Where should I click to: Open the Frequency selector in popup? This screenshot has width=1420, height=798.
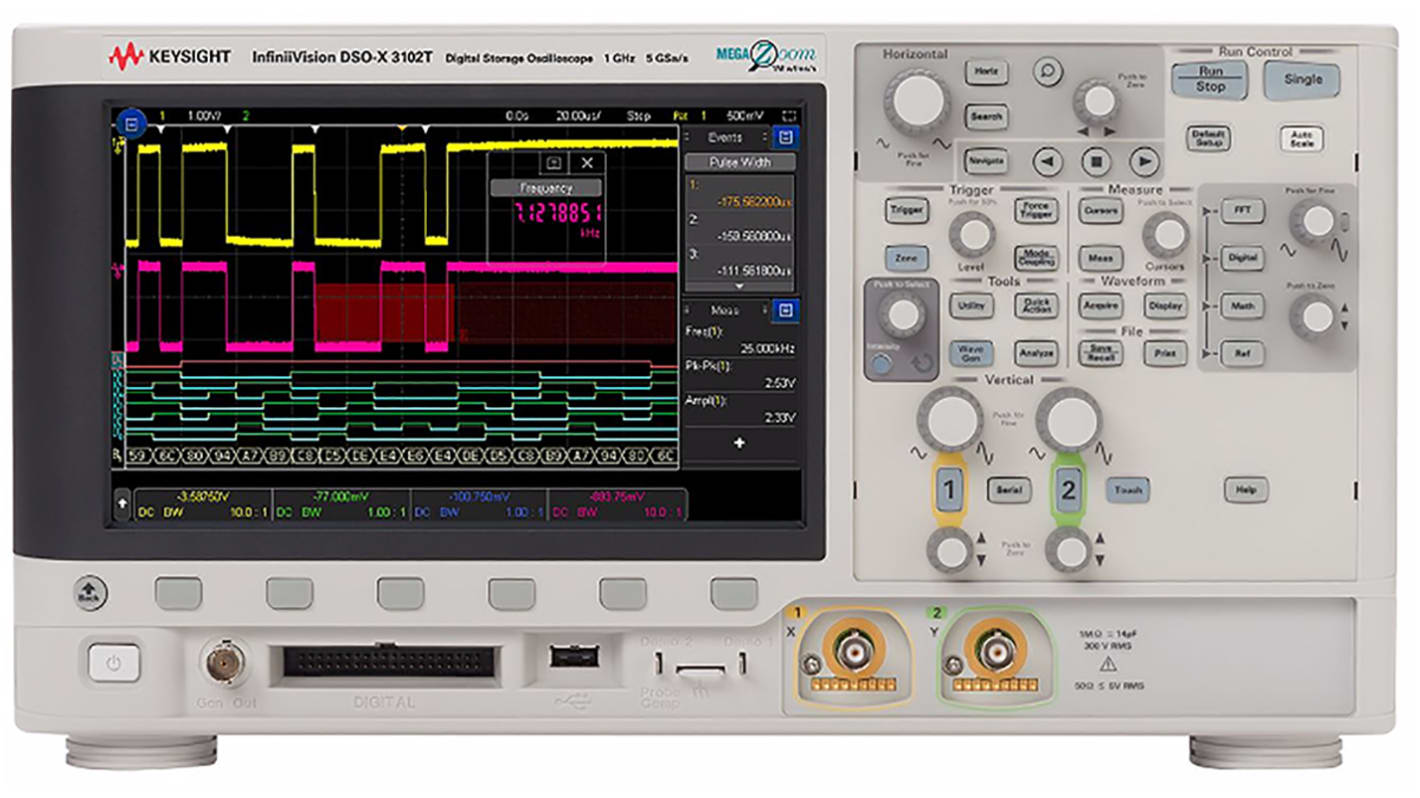click(x=546, y=188)
